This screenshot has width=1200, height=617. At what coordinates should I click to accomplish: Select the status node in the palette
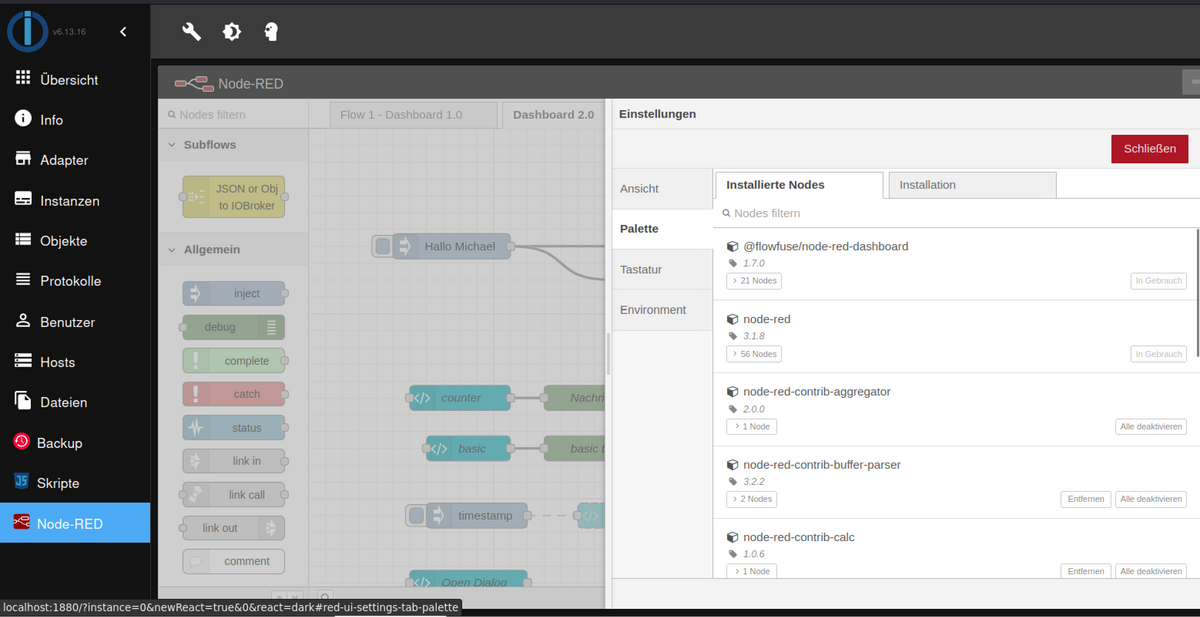click(234, 428)
